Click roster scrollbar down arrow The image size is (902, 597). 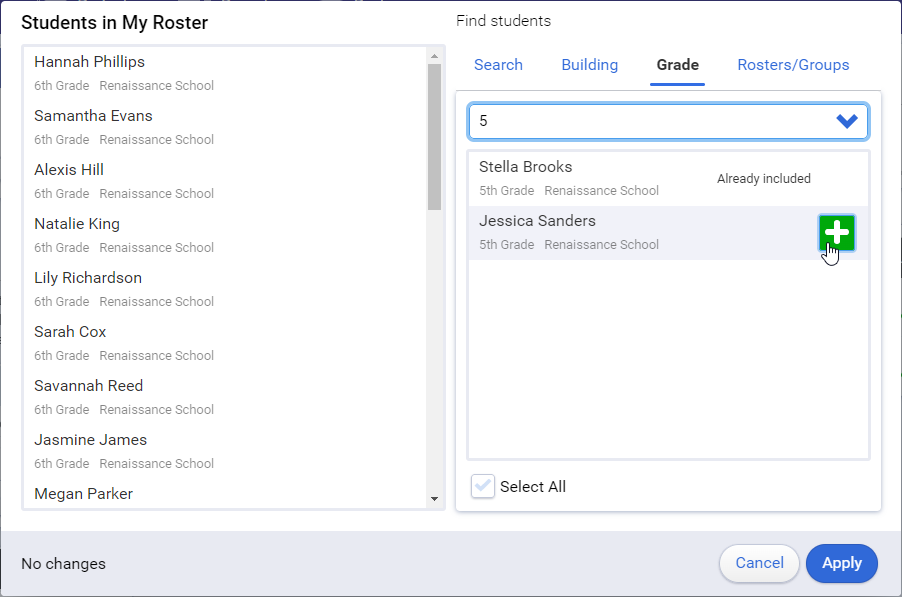point(434,499)
